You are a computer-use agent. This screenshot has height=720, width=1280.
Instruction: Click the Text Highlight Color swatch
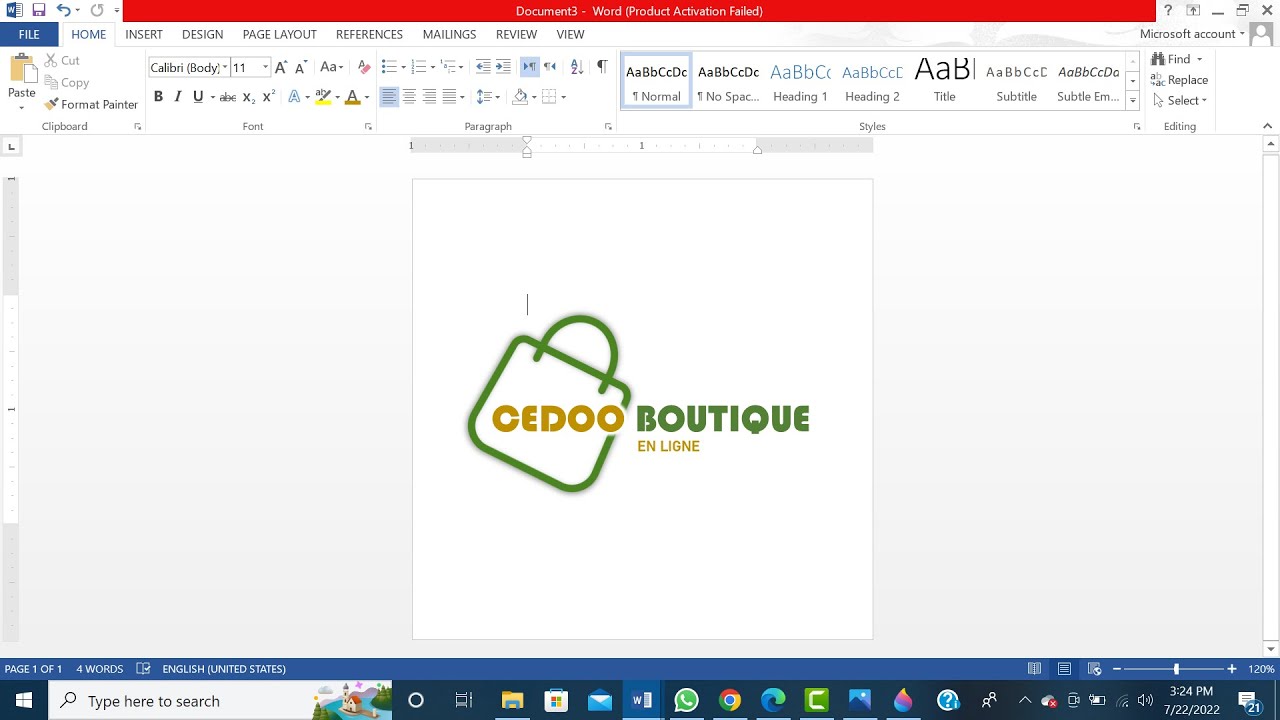click(x=322, y=97)
